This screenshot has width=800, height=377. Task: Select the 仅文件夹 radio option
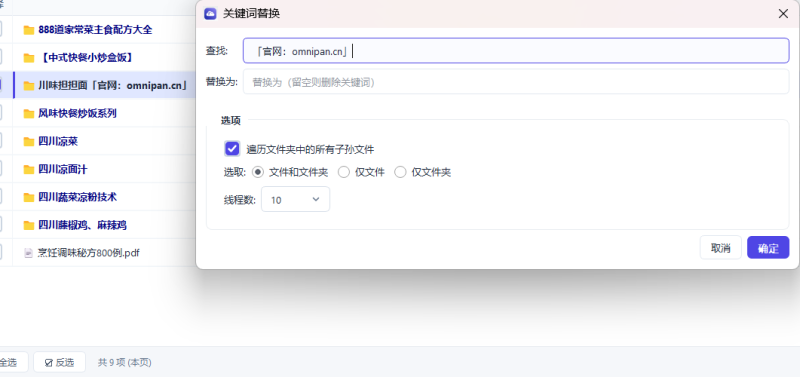click(x=401, y=172)
